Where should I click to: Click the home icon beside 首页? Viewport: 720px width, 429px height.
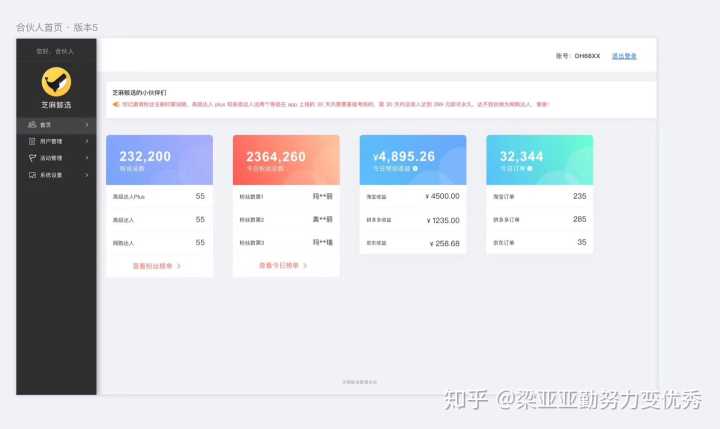pyautogui.click(x=32, y=124)
